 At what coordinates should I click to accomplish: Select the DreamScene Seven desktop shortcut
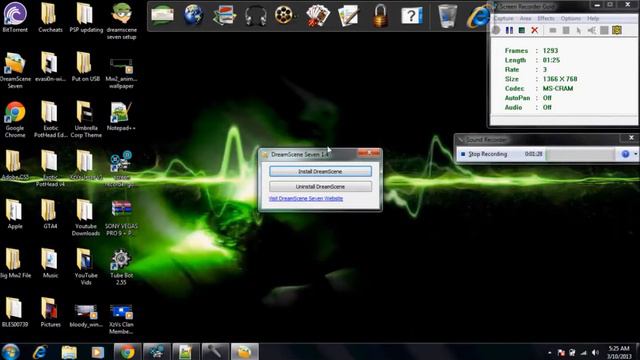[x=15, y=70]
